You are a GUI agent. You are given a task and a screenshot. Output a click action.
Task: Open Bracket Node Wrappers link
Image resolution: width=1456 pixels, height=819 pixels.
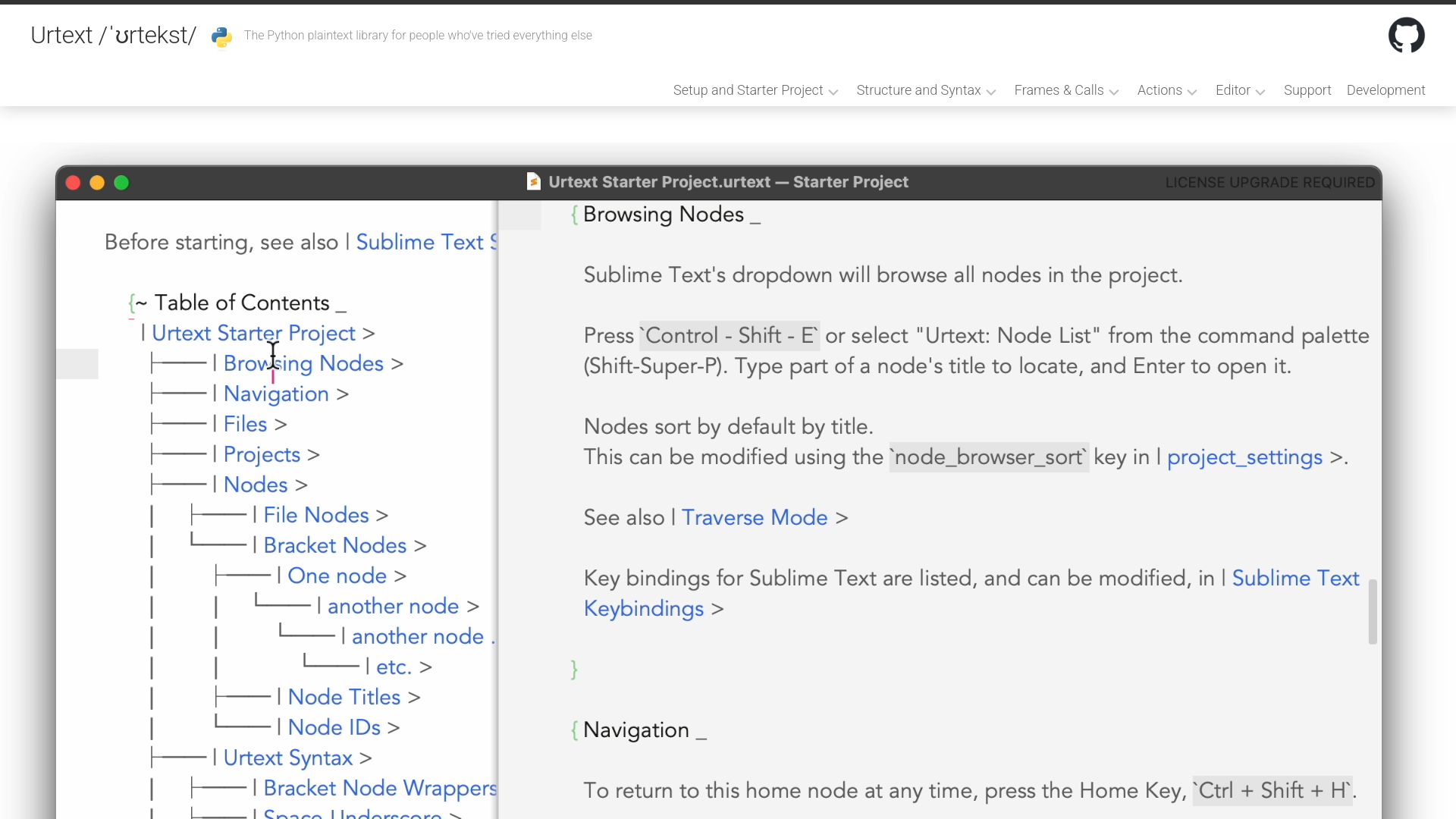tap(380, 788)
